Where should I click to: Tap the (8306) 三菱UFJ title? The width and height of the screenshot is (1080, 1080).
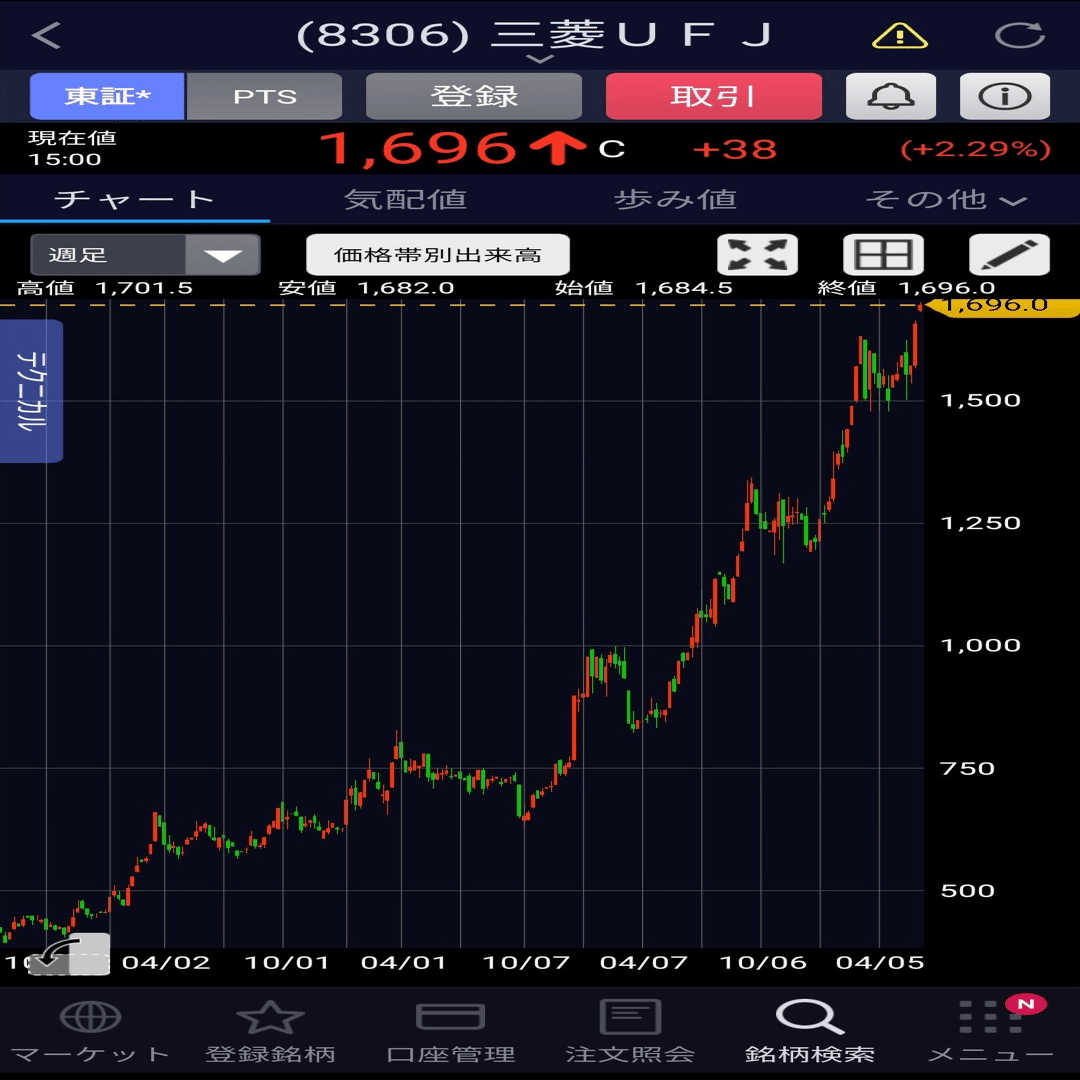(x=534, y=34)
